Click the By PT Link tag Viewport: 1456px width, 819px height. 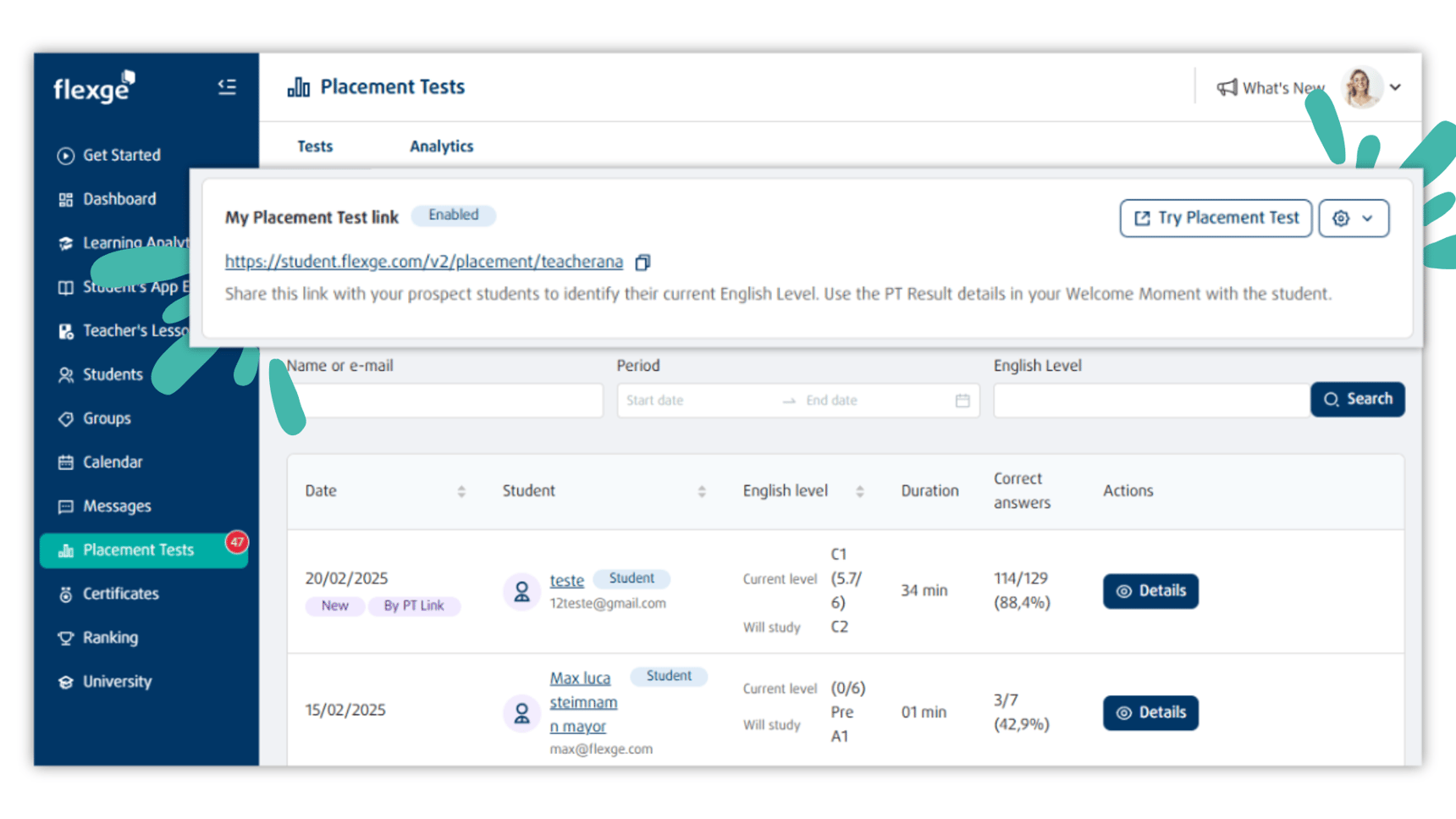tap(414, 606)
